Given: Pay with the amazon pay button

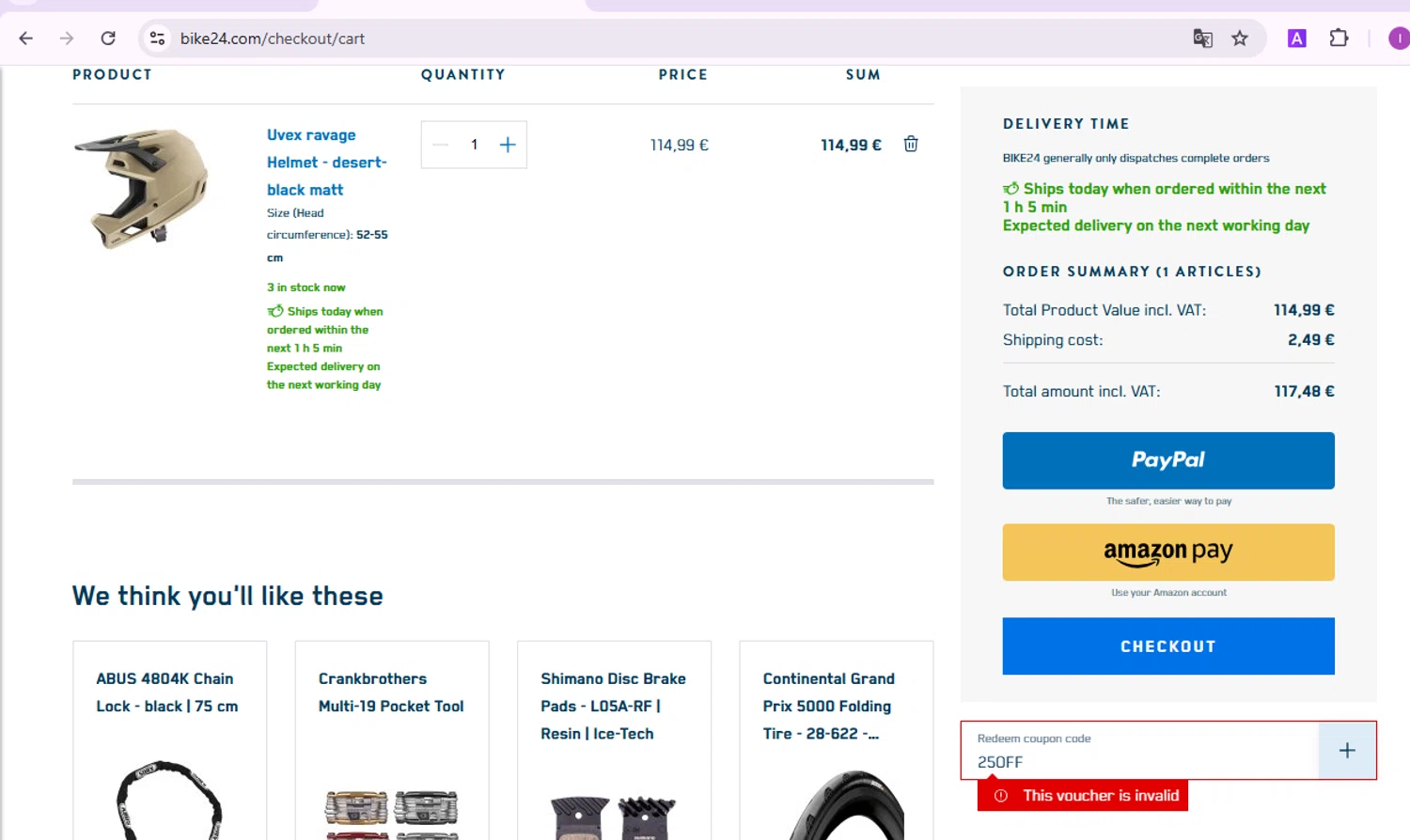Looking at the screenshot, I should coord(1168,552).
